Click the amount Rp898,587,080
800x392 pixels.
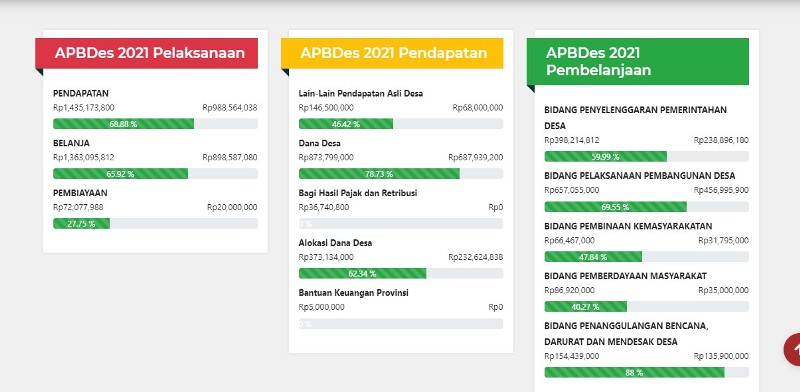coord(230,158)
